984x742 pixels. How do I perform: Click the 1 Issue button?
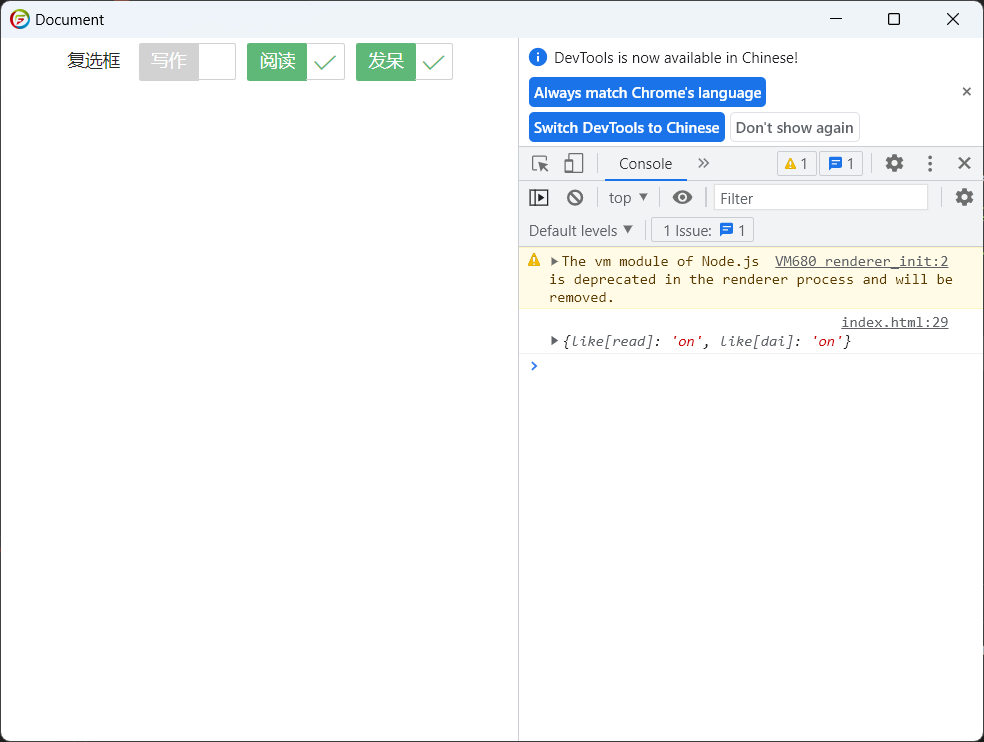coord(702,230)
